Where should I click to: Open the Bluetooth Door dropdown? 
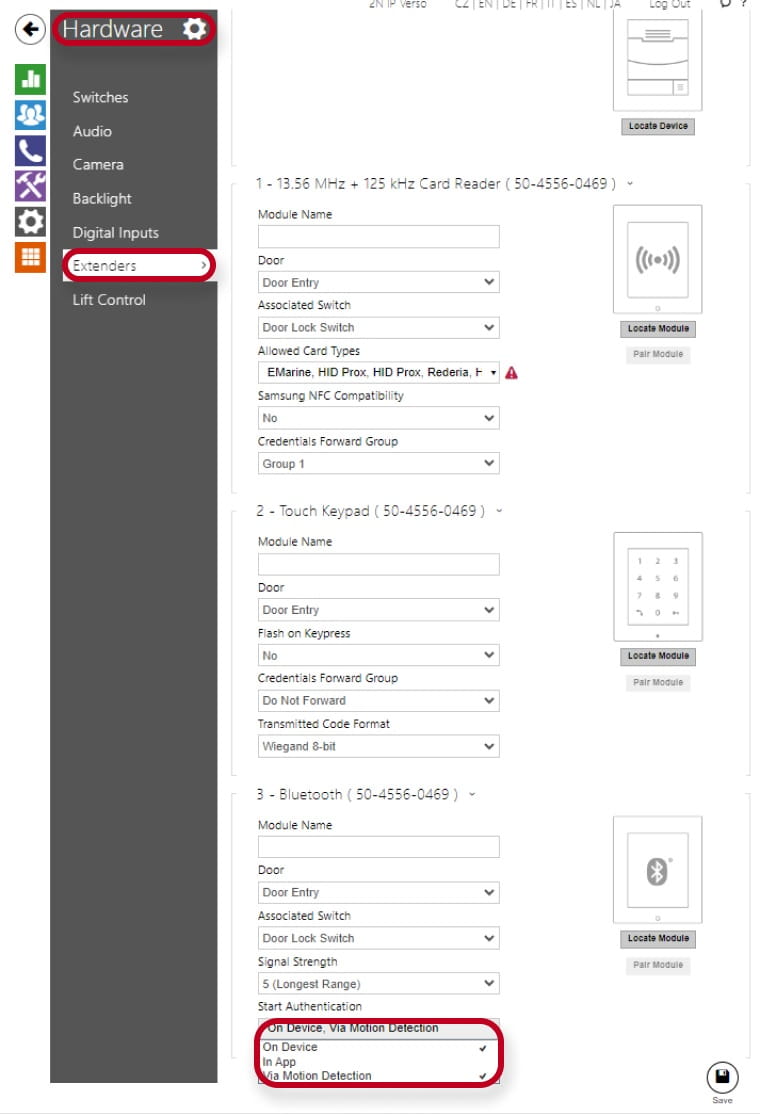tap(379, 892)
